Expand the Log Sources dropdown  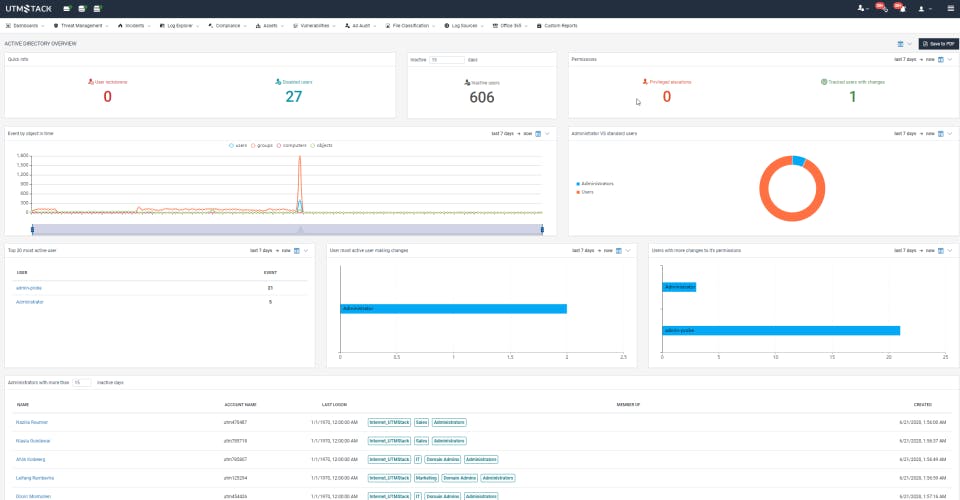465,25
